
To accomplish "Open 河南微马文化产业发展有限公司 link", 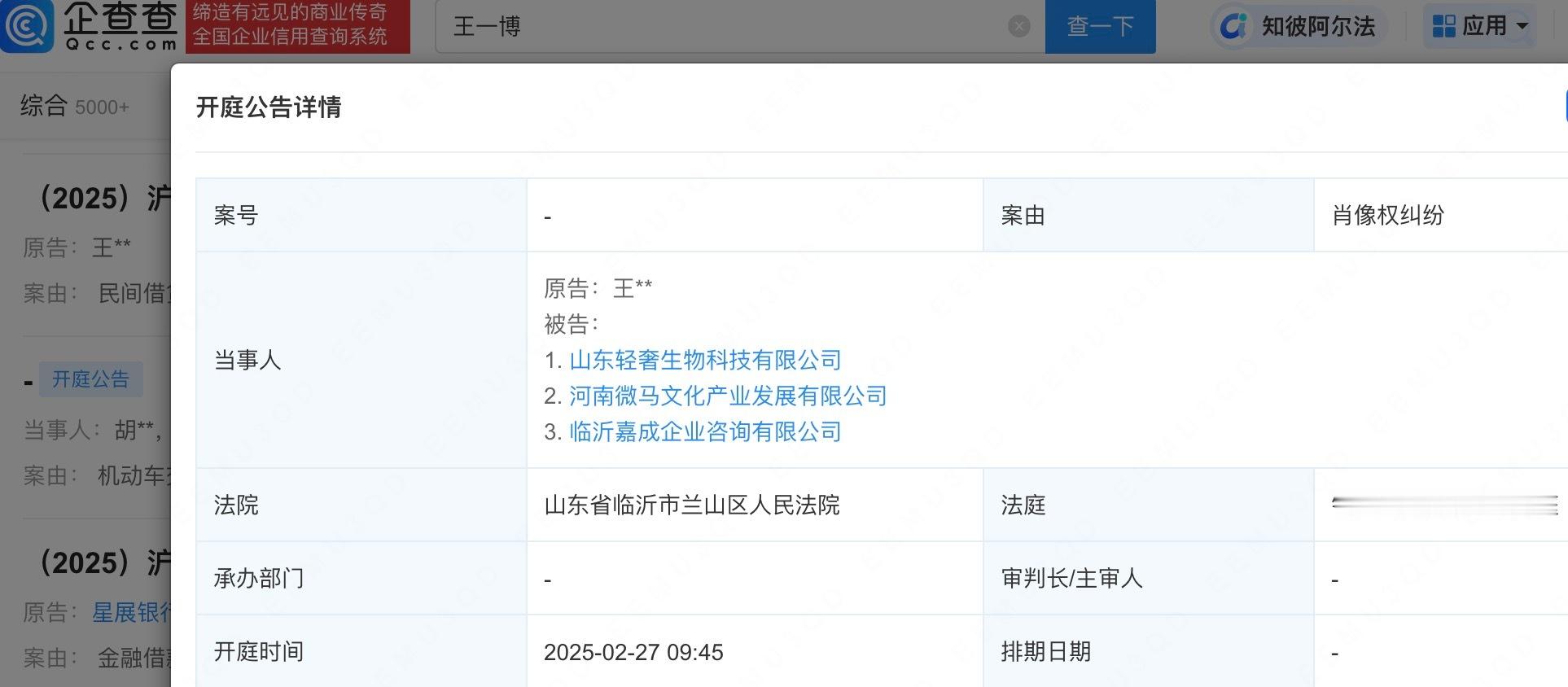I will click(728, 396).
